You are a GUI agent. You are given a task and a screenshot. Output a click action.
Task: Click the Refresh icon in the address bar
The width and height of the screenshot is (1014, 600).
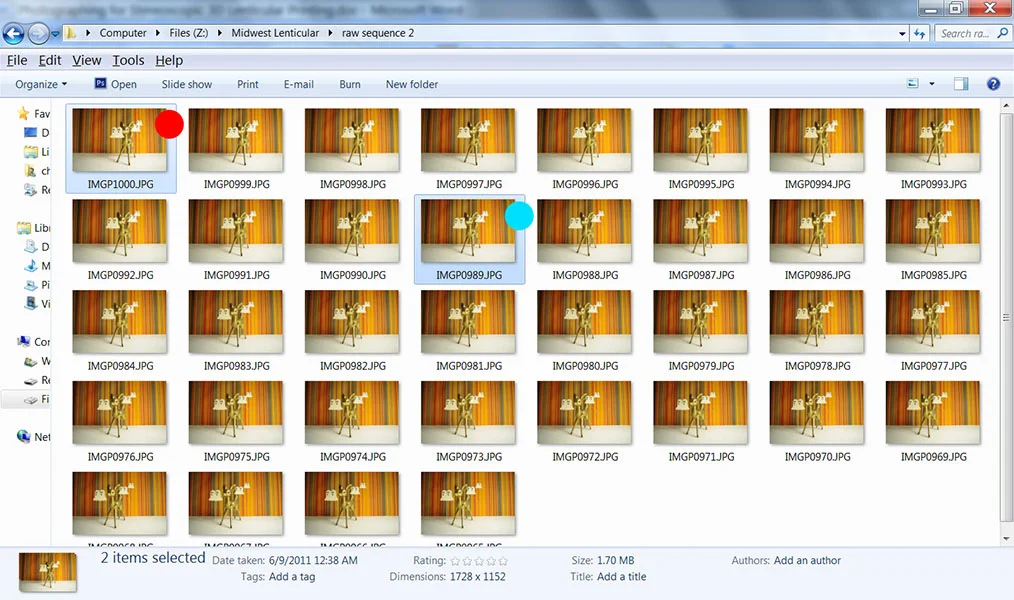(x=920, y=32)
